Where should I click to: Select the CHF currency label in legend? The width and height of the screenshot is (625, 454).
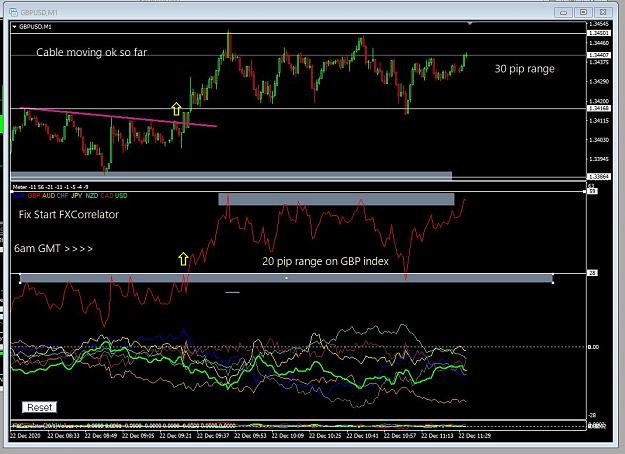pyautogui.click(x=63, y=196)
